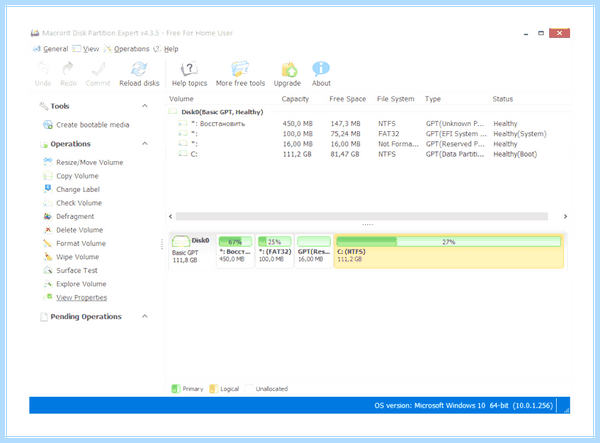
Task: Click the Undo toolbar icon
Action: (43, 69)
